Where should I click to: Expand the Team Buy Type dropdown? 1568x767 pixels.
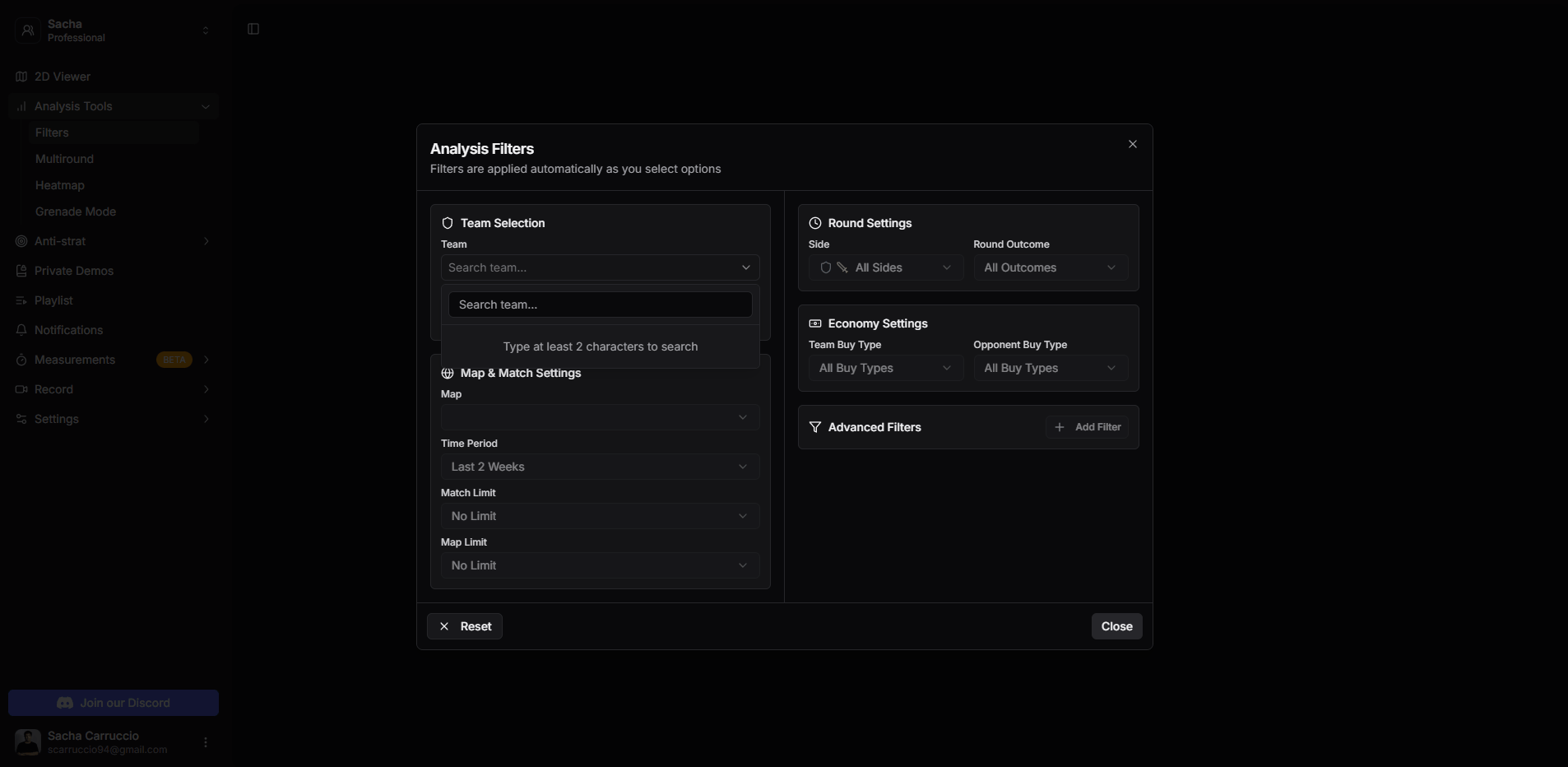tap(884, 368)
